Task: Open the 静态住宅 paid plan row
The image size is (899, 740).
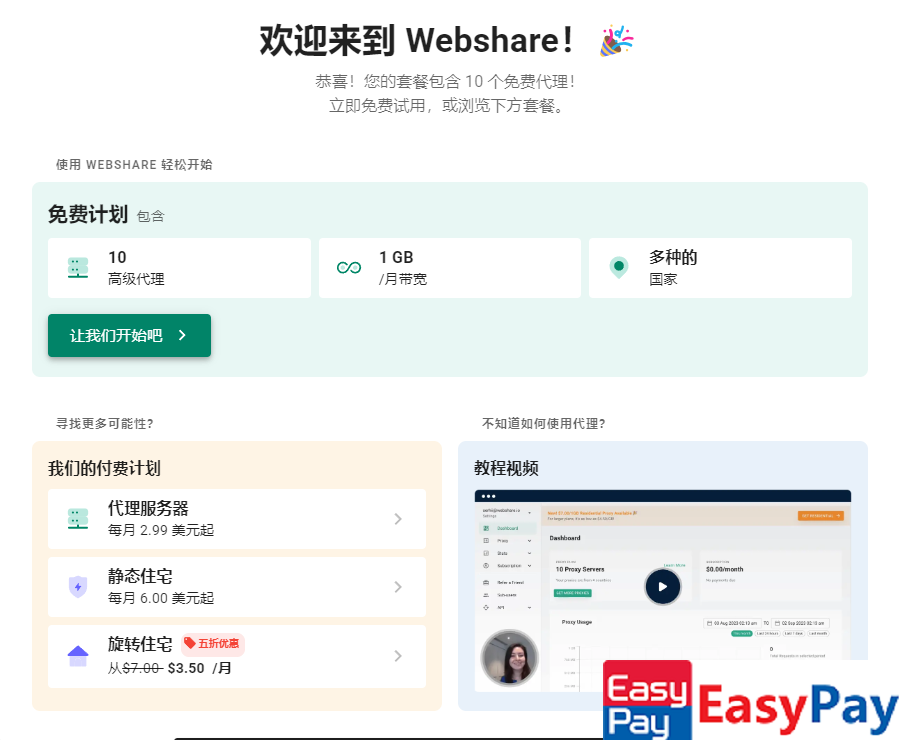Action: pyautogui.click(x=237, y=587)
